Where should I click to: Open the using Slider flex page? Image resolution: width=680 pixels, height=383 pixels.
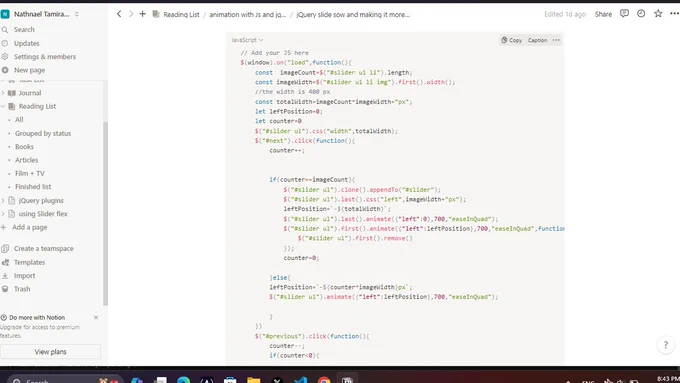43,214
